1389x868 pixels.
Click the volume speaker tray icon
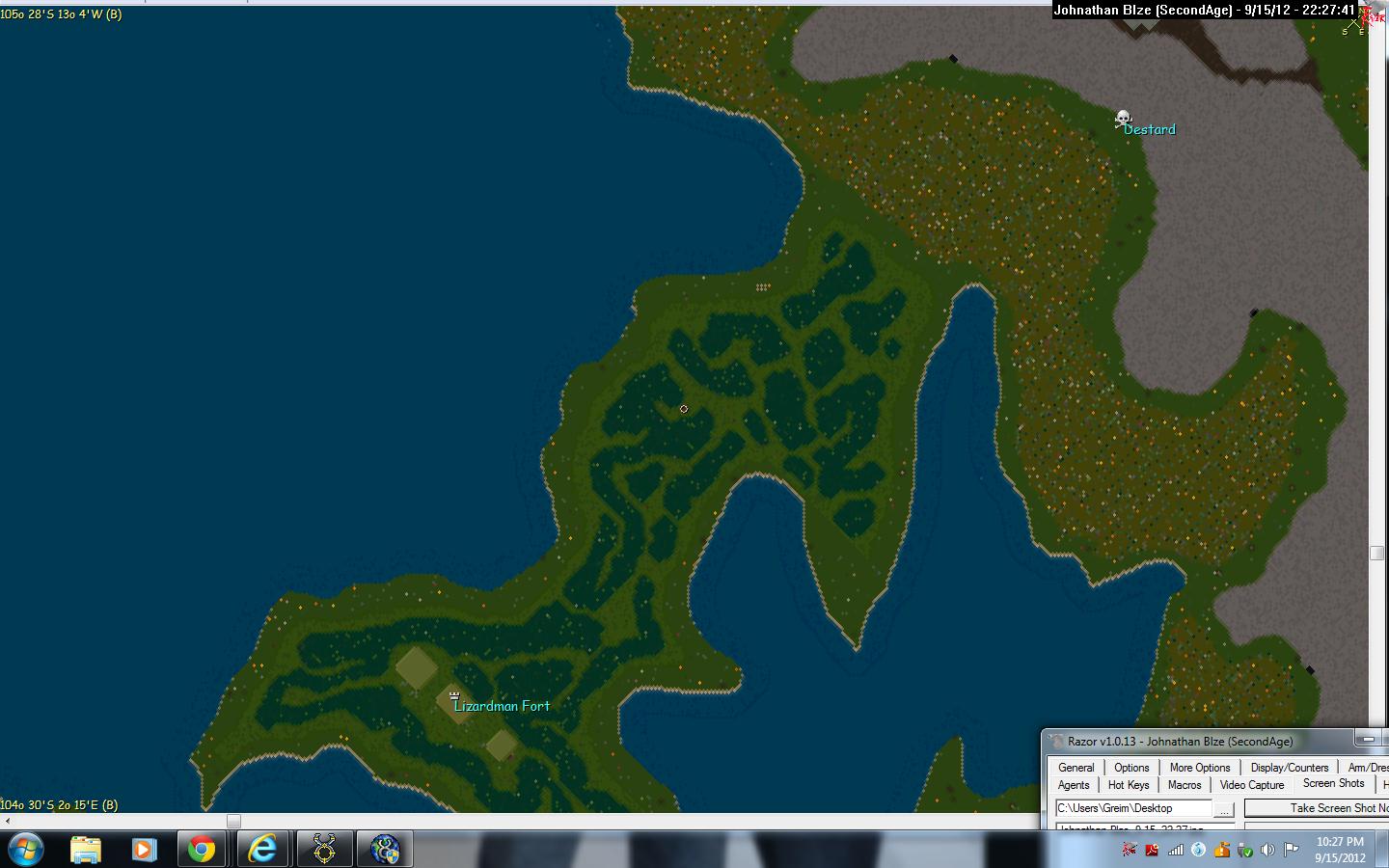(1267, 850)
